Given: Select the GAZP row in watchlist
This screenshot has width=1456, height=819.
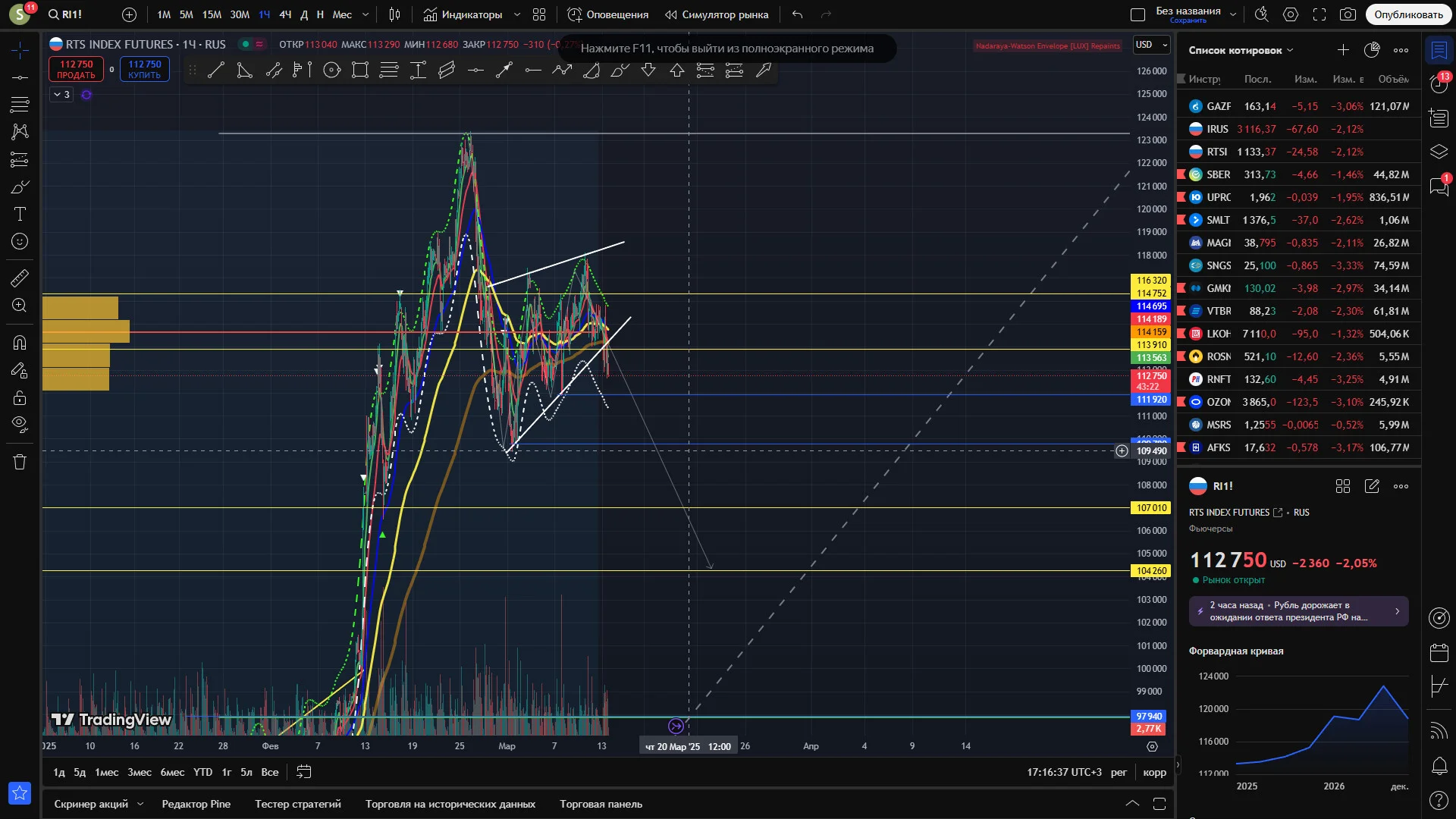Looking at the screenshot, I should (1299, 106).
